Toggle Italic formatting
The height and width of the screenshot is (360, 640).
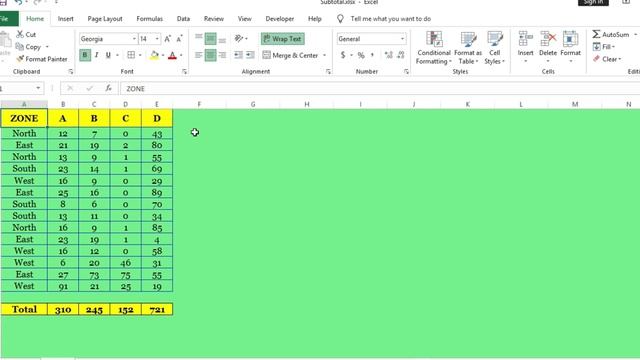(96, 55)
